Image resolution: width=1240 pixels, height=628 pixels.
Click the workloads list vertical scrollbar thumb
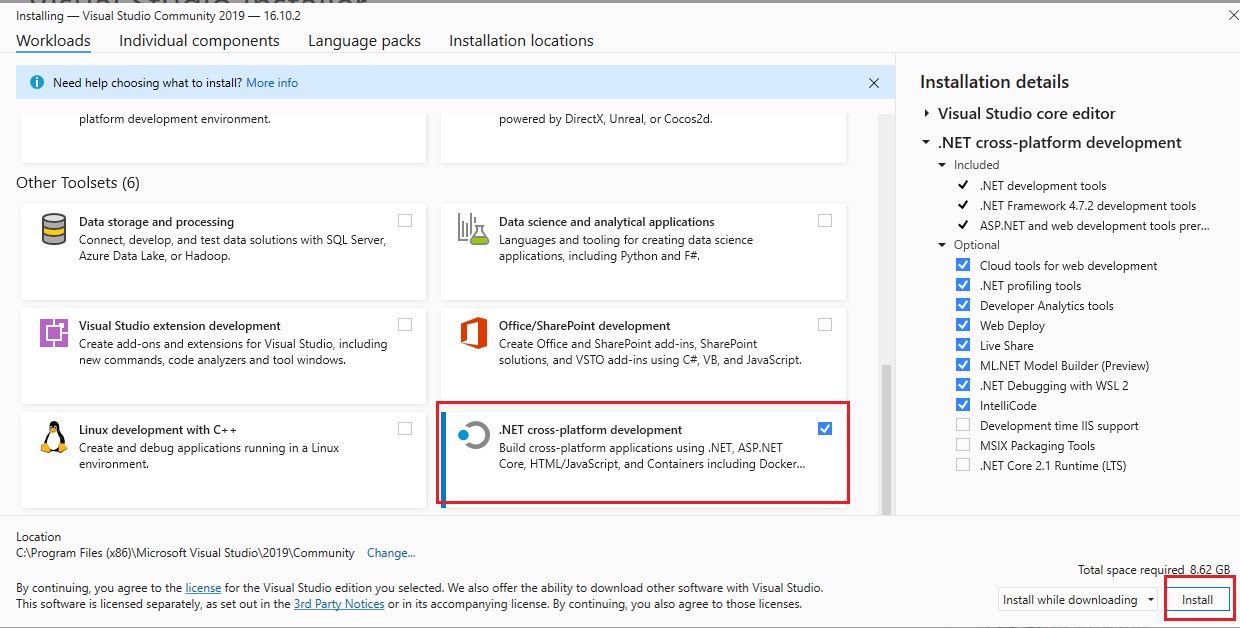point(884,438)
